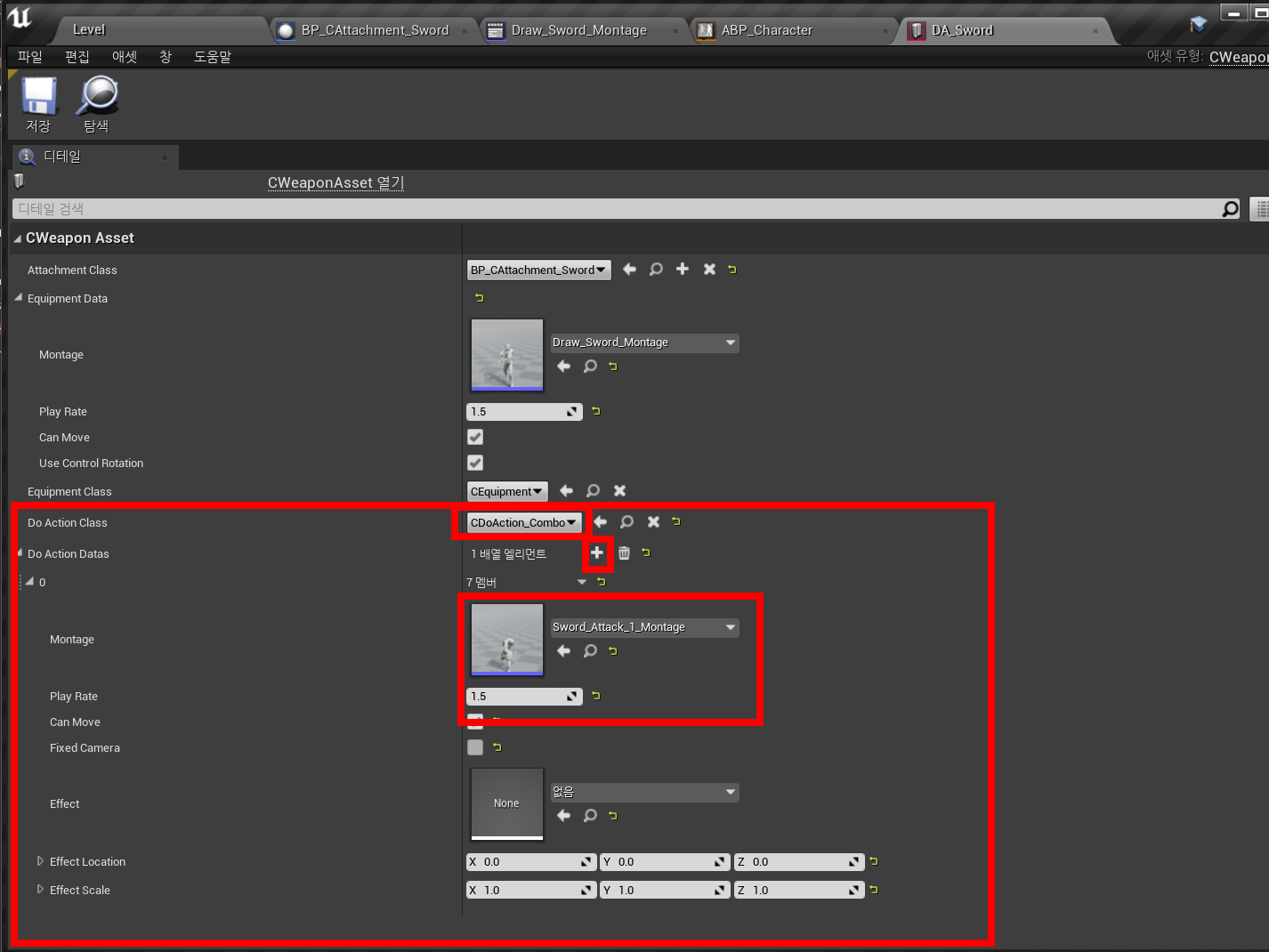Image resolution: width=1269 pixels, height=952 pixels.
Task: Open 파일 menu
Action: click(30, 56)
